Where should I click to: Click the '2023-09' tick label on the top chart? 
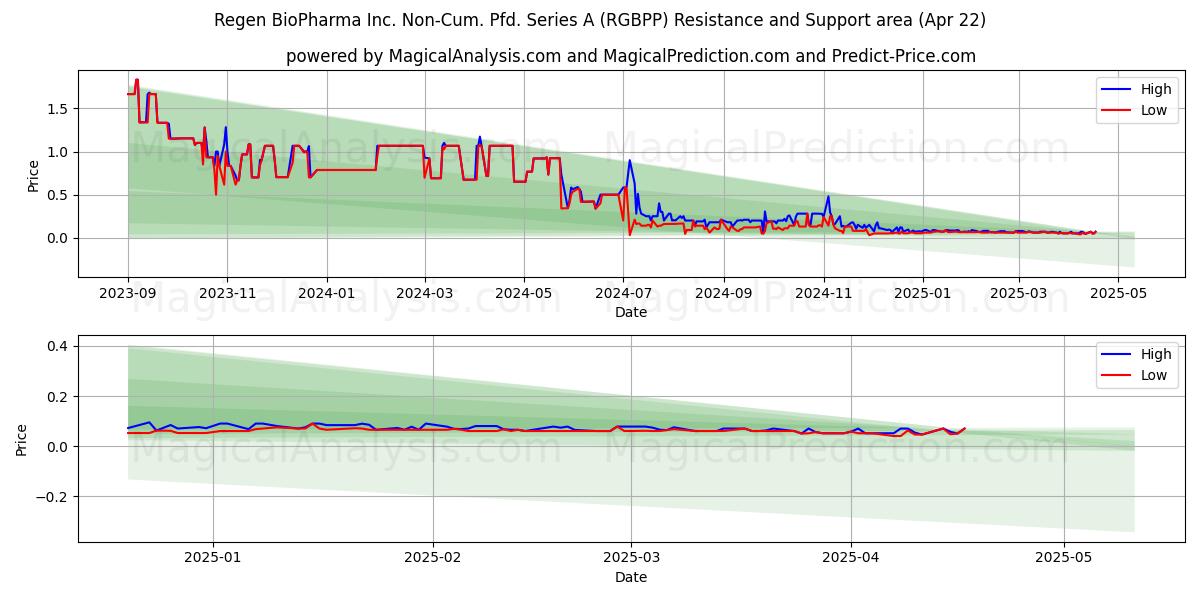(x=128, y=293)
